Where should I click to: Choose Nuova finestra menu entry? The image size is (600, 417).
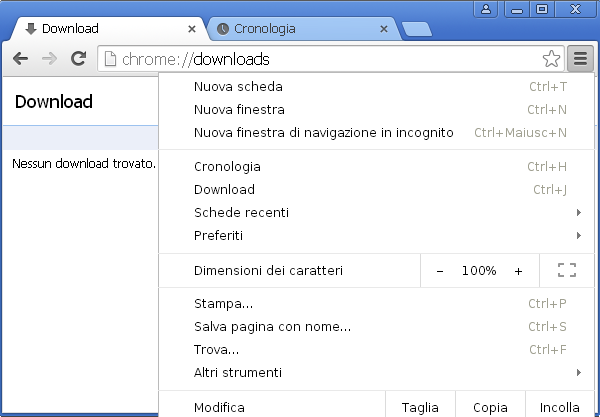pos(377,110)
